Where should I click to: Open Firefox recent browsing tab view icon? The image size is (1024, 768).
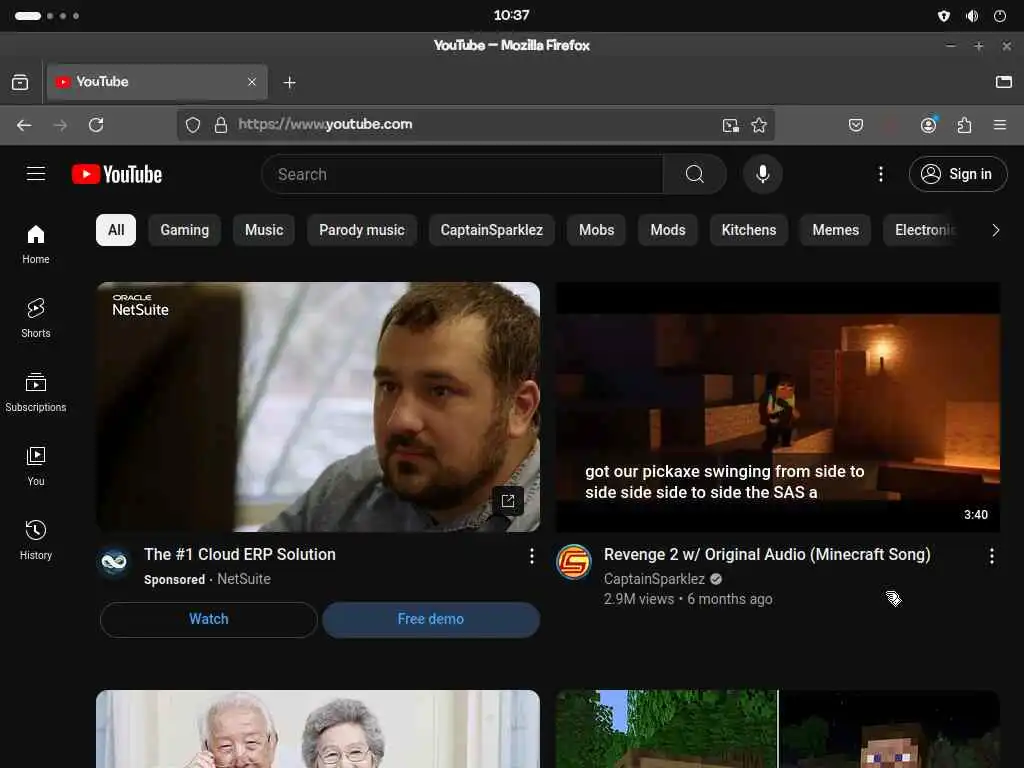[20, 82]
